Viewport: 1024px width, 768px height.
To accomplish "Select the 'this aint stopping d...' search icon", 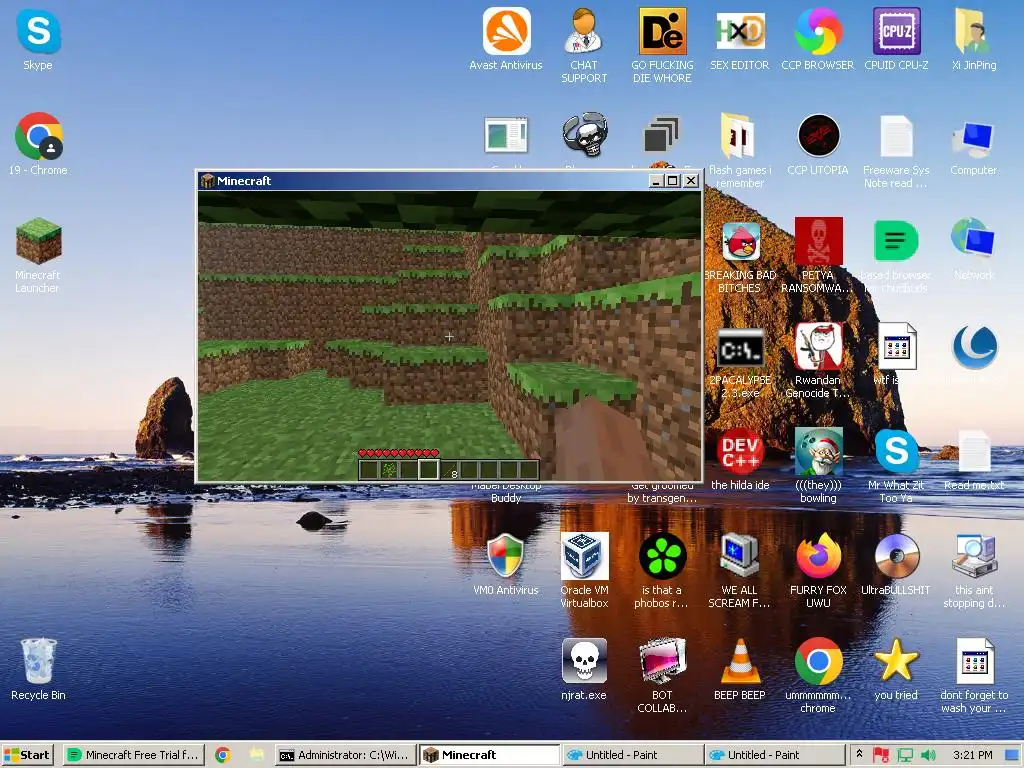I will [x=974, y=556].
